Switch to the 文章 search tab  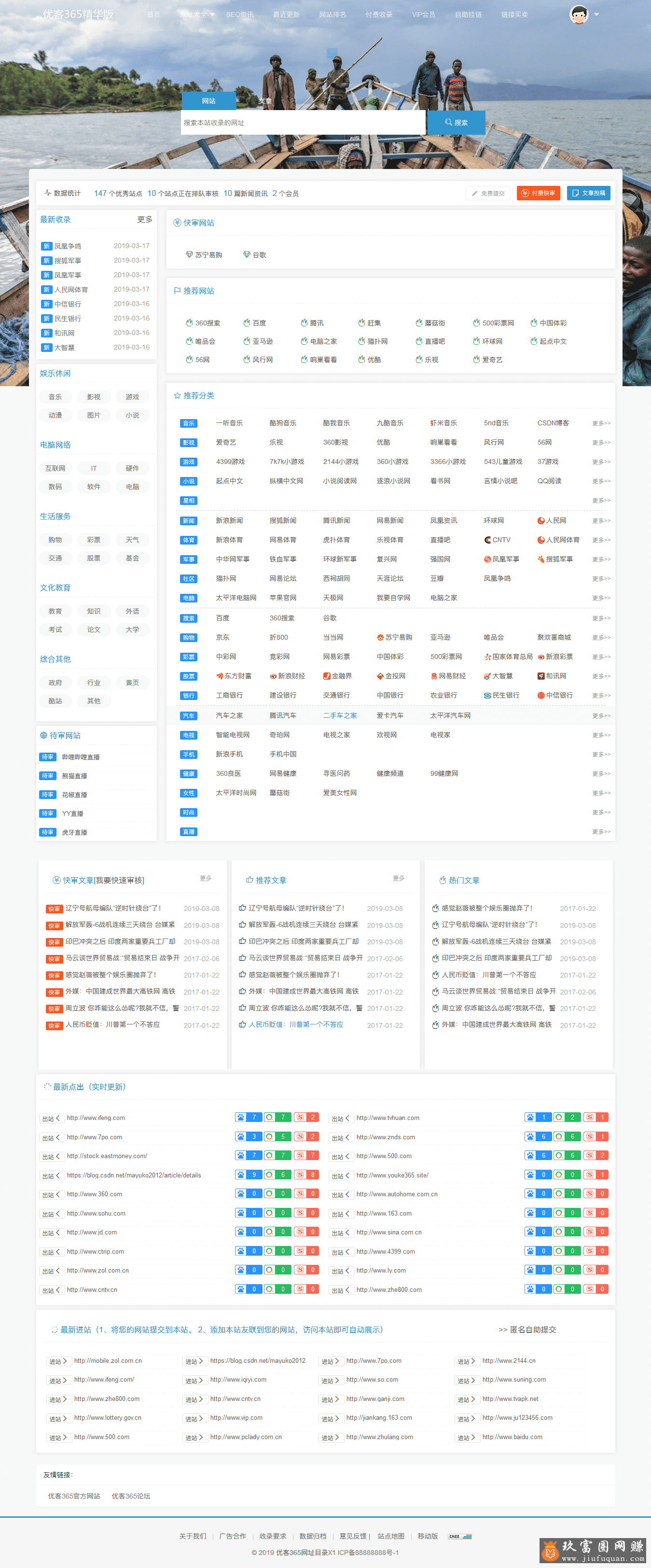click(x=264, y=100)
